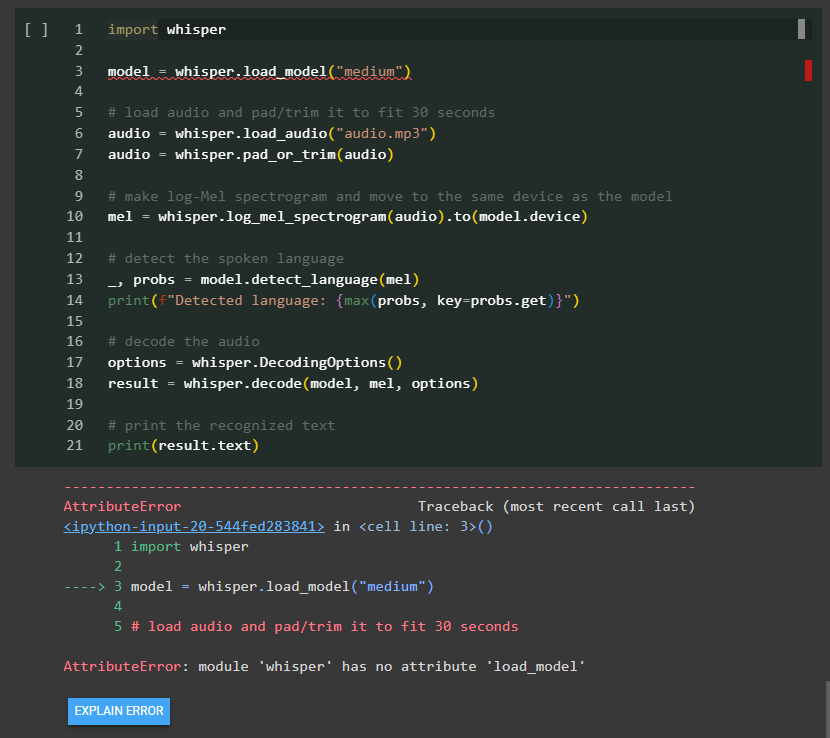Click the gray scroll indicator at the editor's top right
The height and width of the screenshot is (738, 830).
point(801,29)
